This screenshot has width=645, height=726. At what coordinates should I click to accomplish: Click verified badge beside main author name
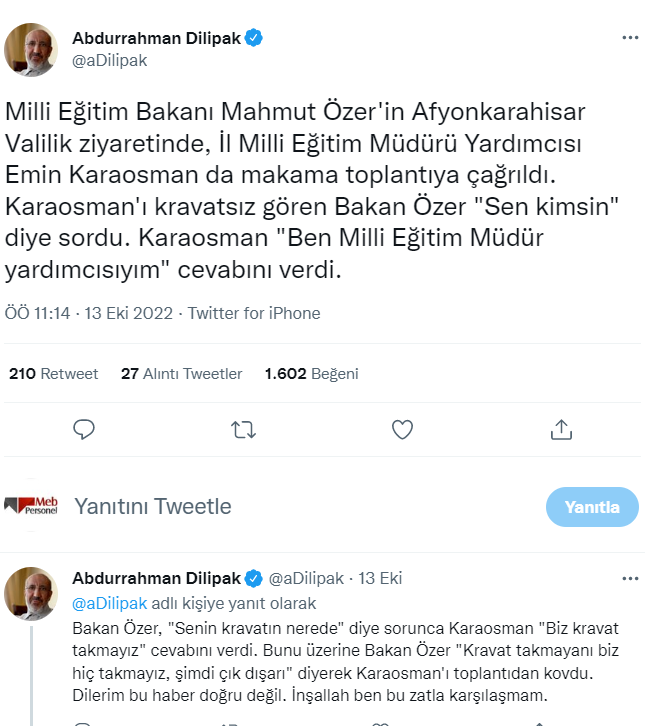point(256,38)
